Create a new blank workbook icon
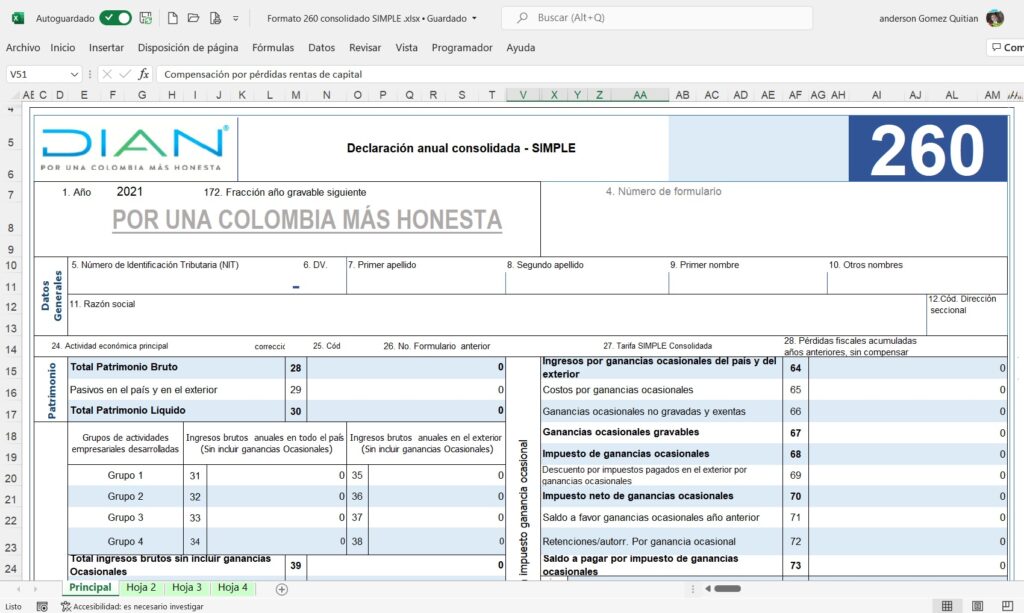 pyautogui.click(x=173, y=18)
